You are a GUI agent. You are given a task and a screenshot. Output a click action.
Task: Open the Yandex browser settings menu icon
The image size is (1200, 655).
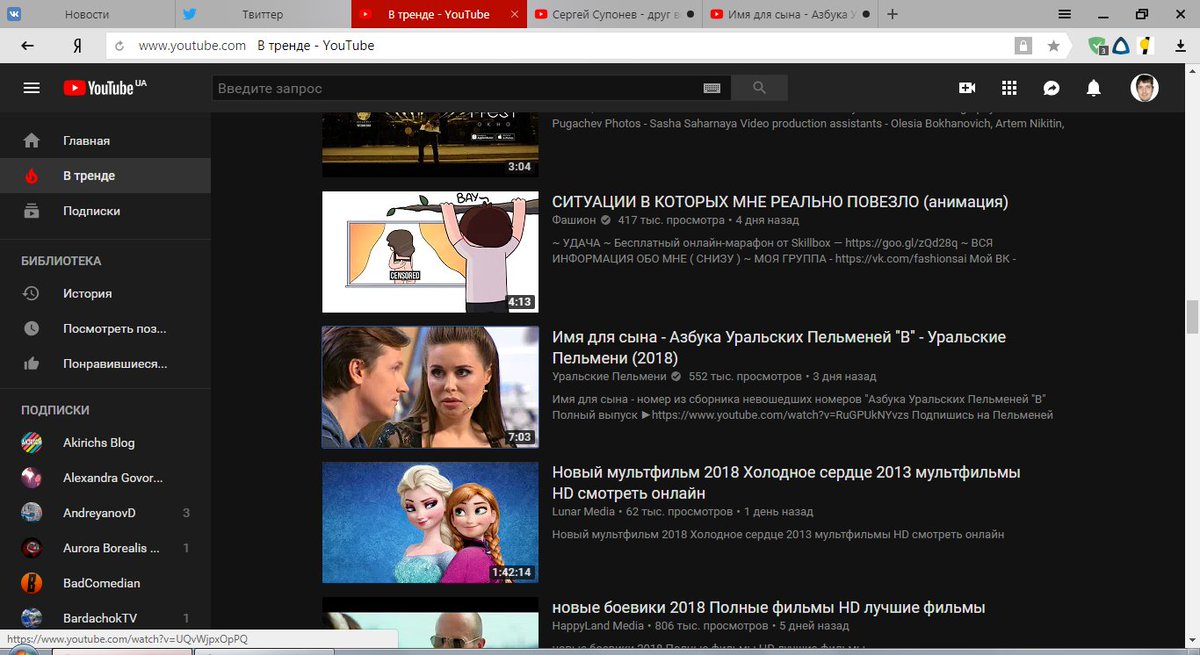[x=1064, y=14]
